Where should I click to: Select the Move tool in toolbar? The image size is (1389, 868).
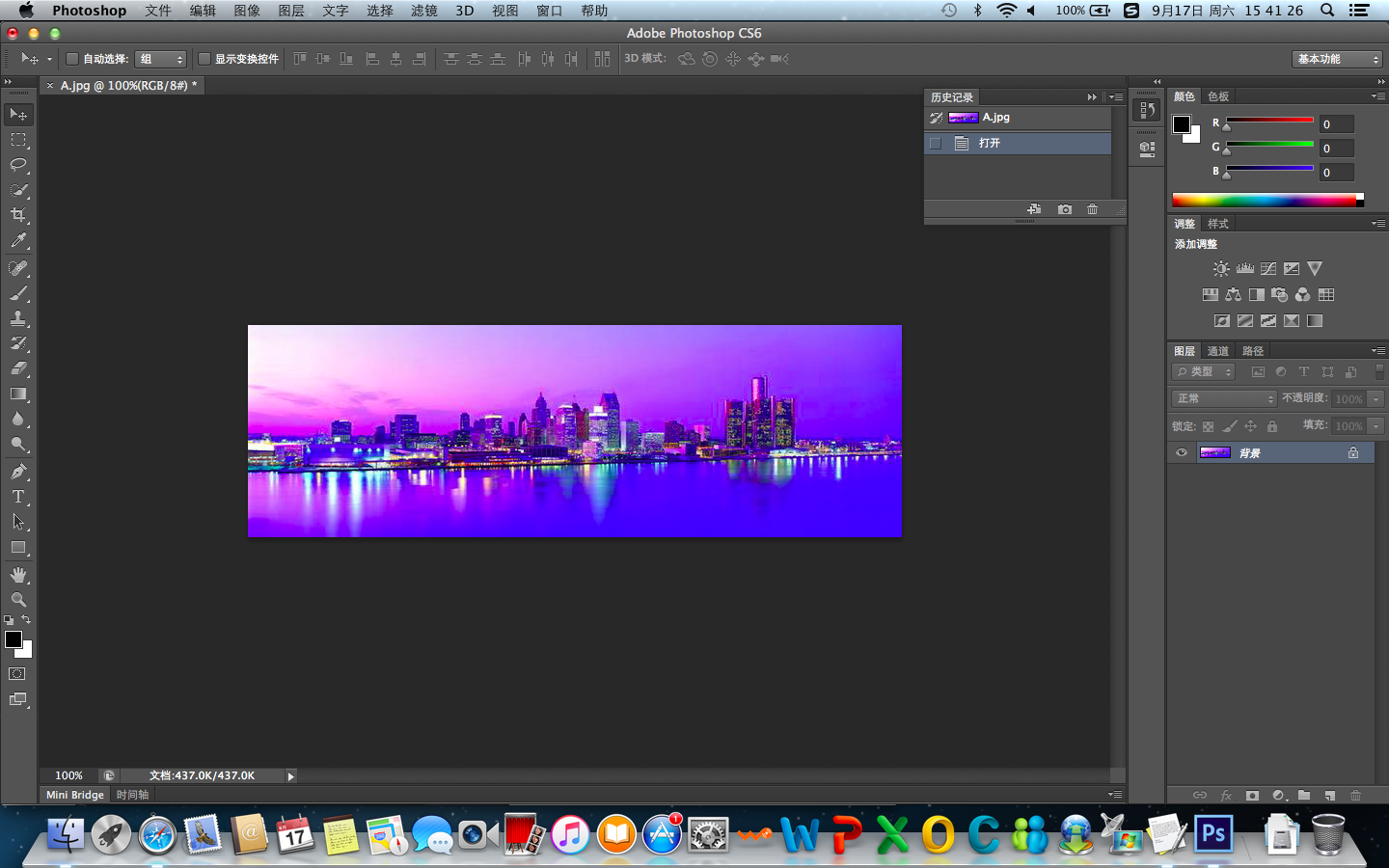click(18, 115)
